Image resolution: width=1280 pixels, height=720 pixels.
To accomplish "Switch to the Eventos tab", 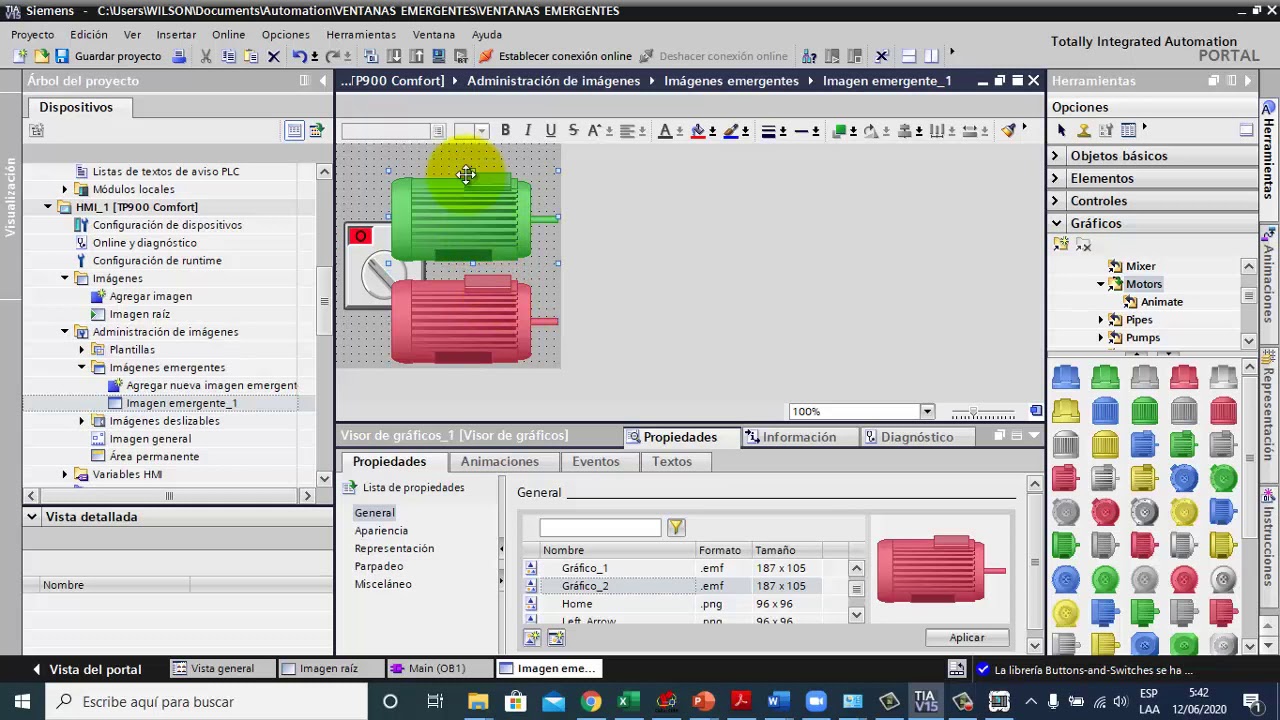I will coord(595,461).
